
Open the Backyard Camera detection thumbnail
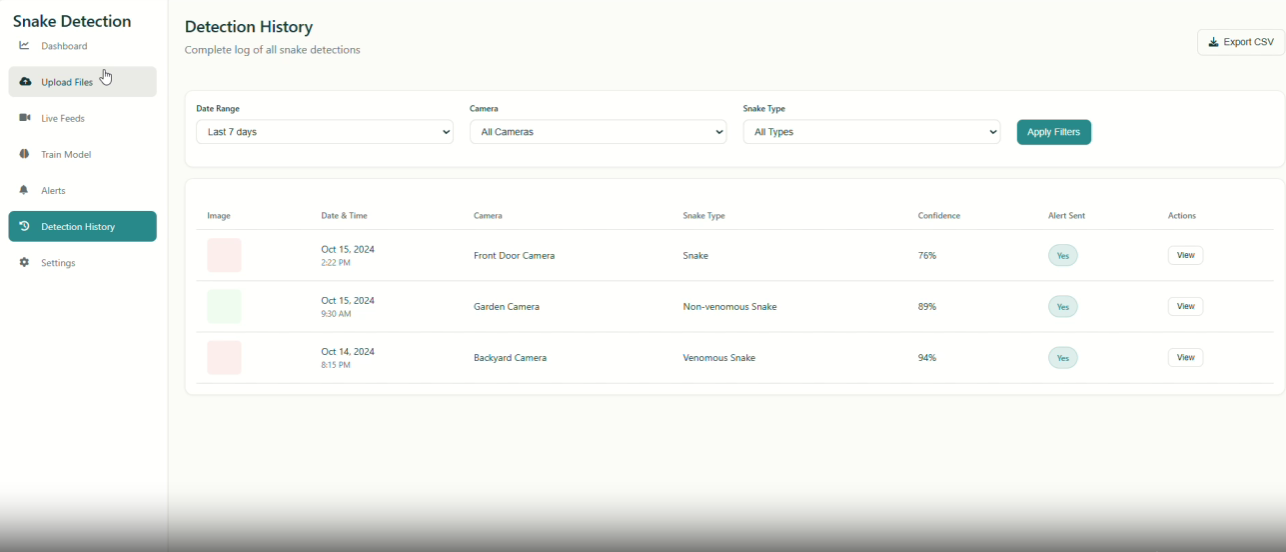(224, 357)
